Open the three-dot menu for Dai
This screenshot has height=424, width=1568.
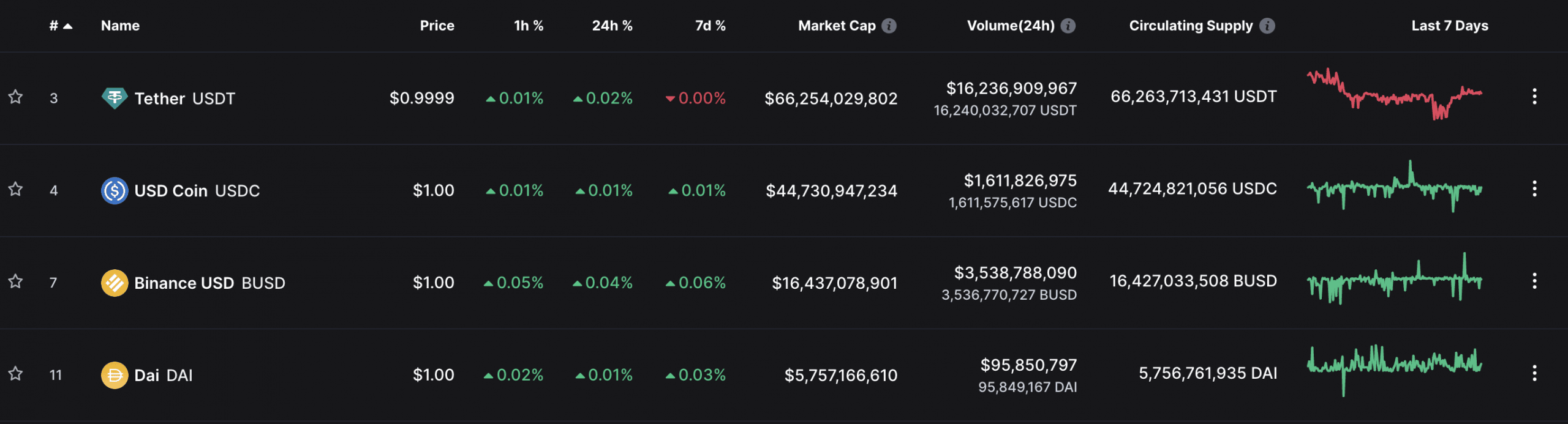(x=1534, y=373)
